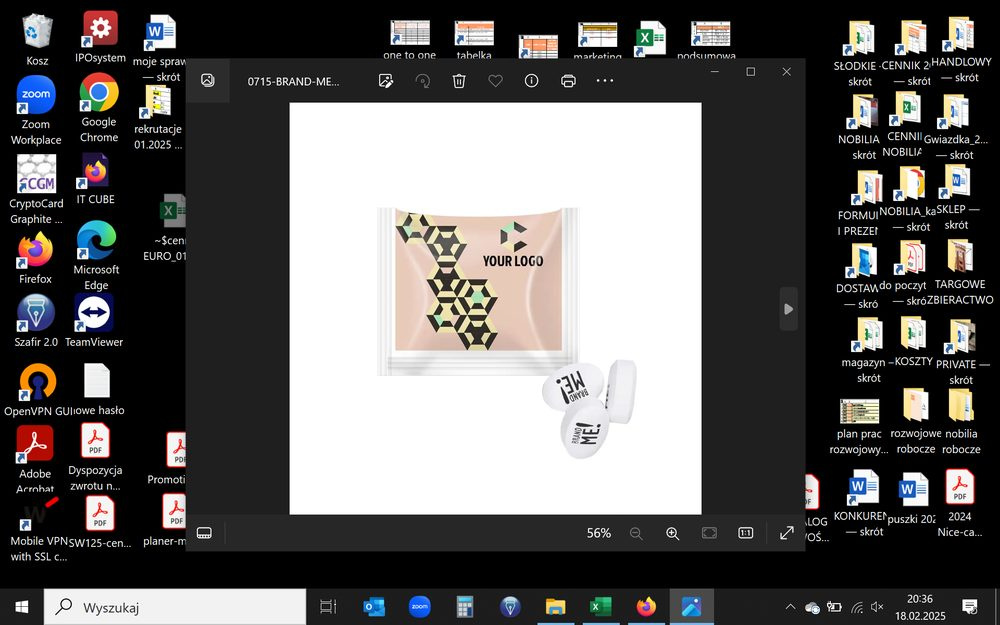Open Outlook from the taskbar
The image size is (1000, 625).
coord(374,607)
